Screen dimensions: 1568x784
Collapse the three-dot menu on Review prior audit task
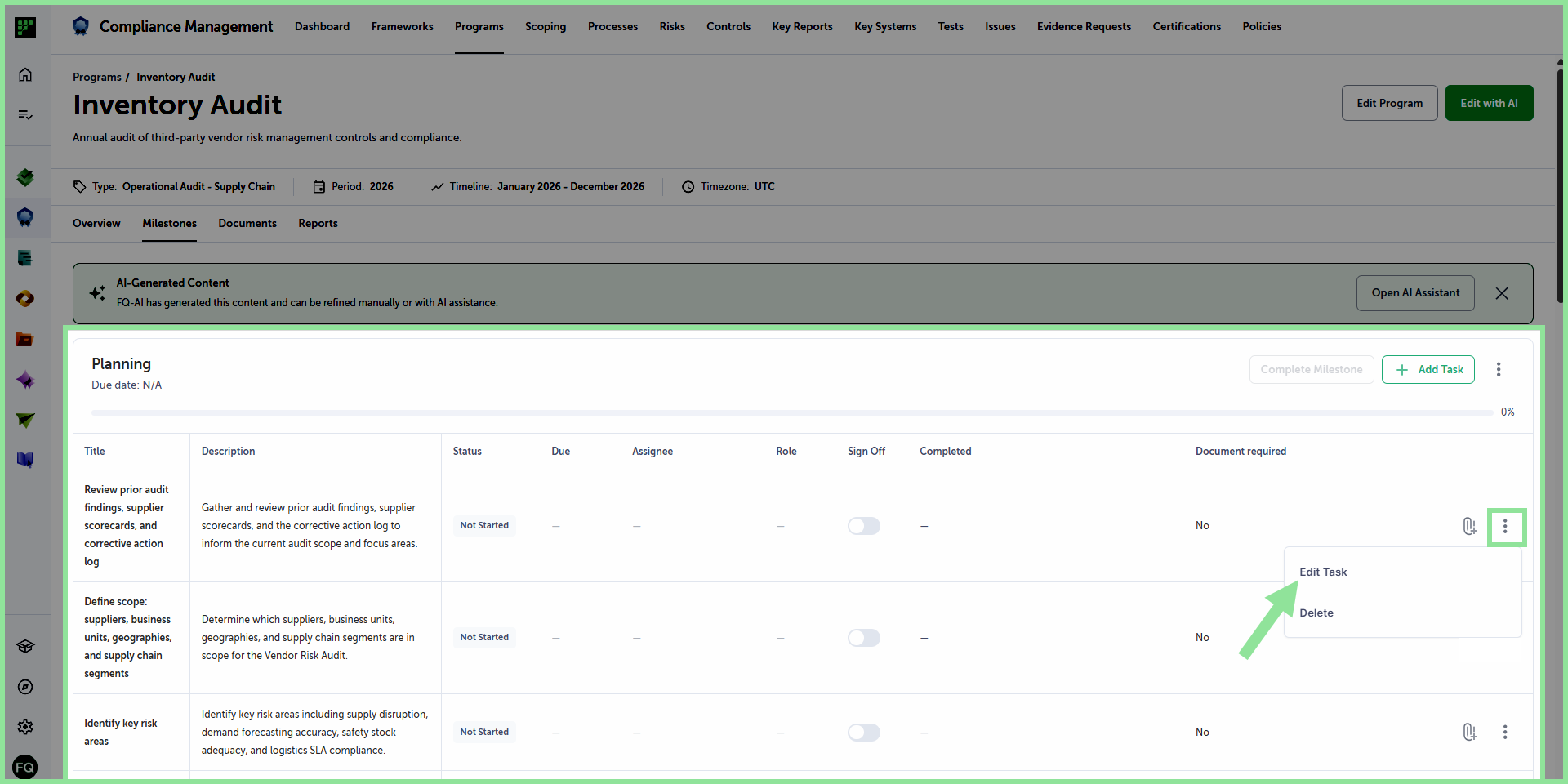coord(1505,527)
